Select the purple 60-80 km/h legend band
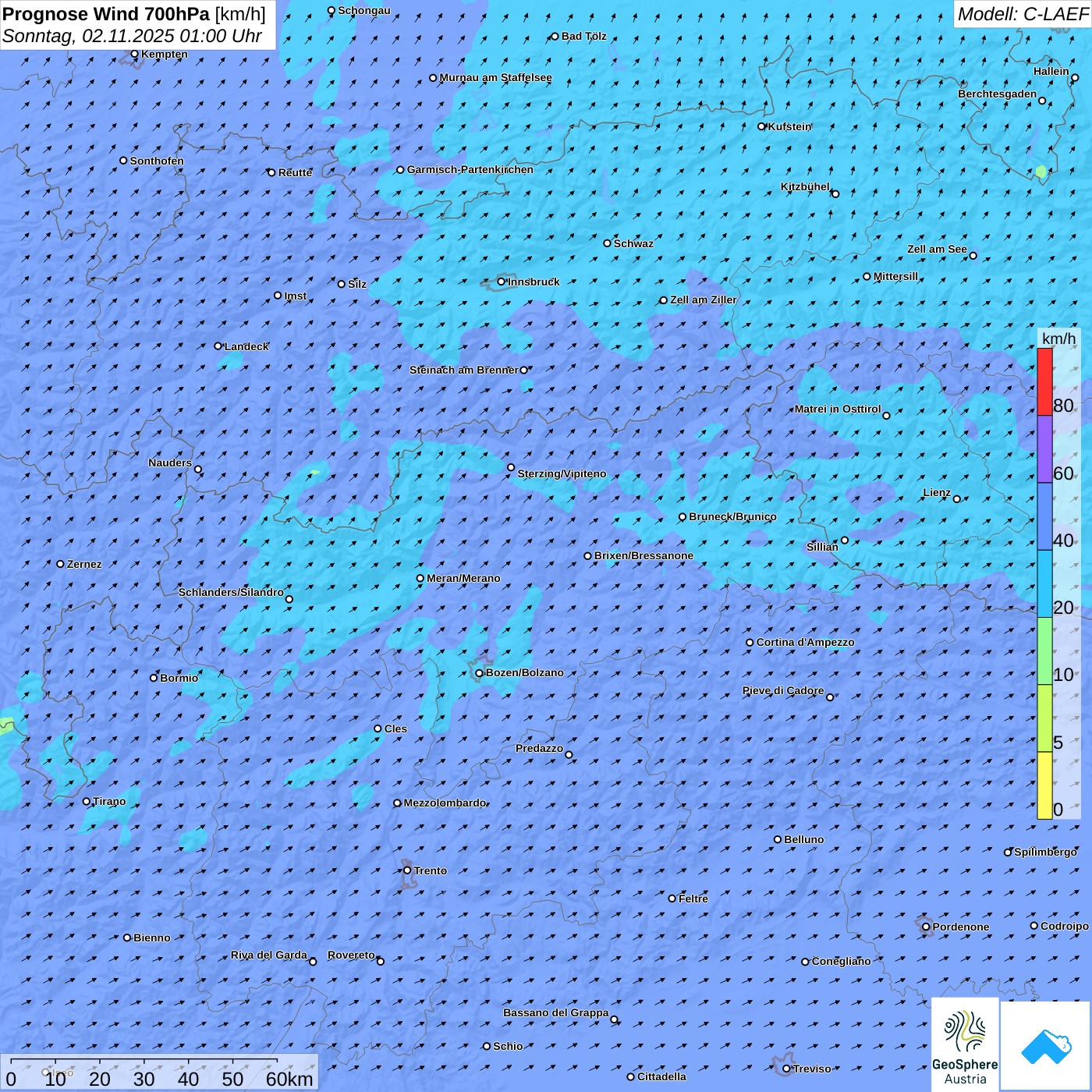The width and height of the screenshot is (1092, 1092). pyautogui.click(x=1044, y=449)
